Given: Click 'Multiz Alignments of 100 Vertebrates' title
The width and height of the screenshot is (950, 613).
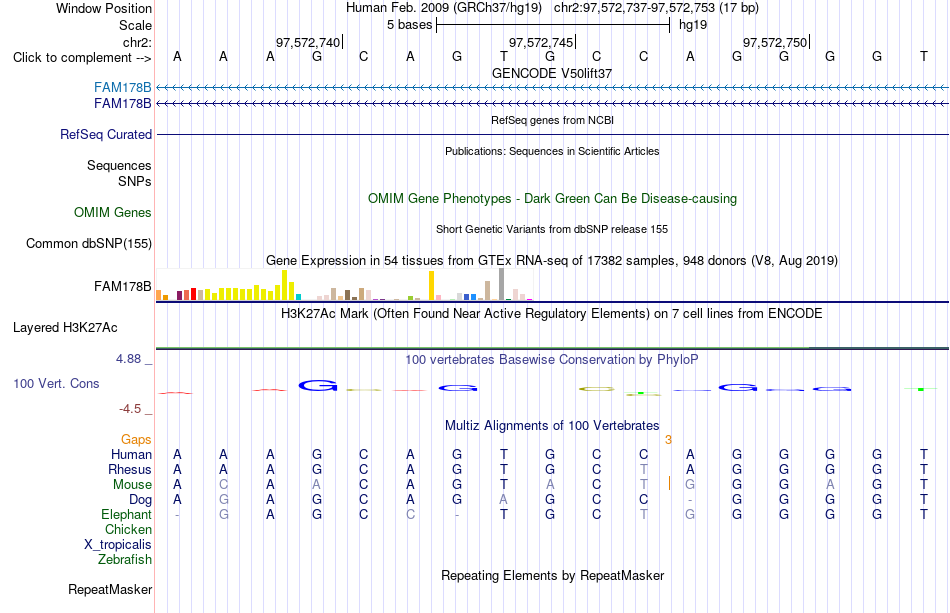Looking at the screenshot, I should 552,426.
